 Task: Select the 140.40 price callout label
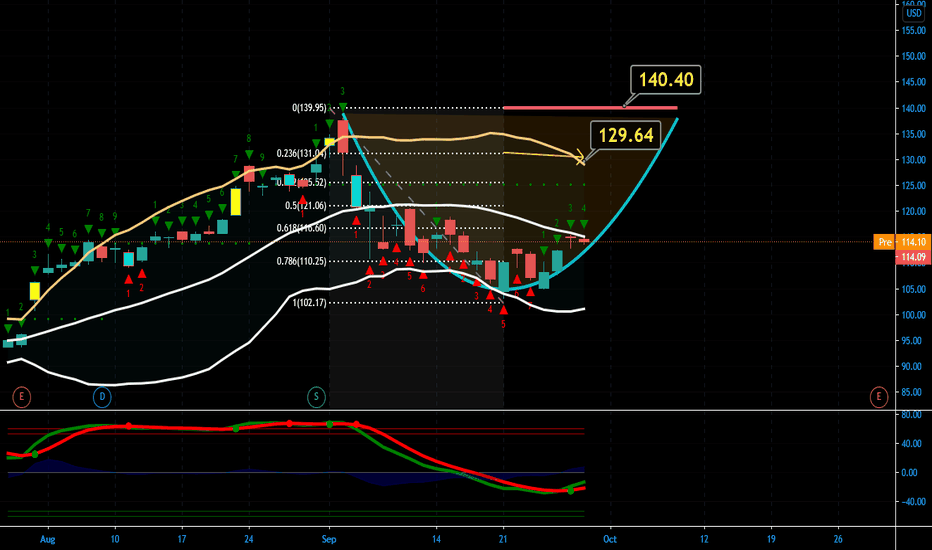666,80
